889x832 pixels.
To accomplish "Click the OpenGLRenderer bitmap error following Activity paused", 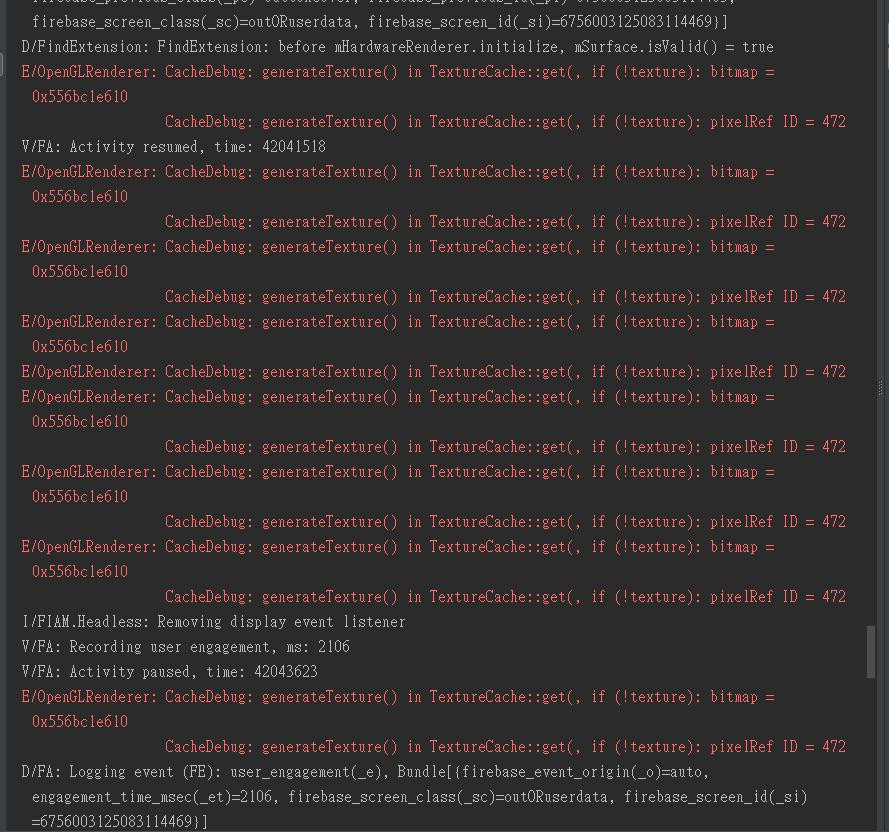I will pos(398,697).
